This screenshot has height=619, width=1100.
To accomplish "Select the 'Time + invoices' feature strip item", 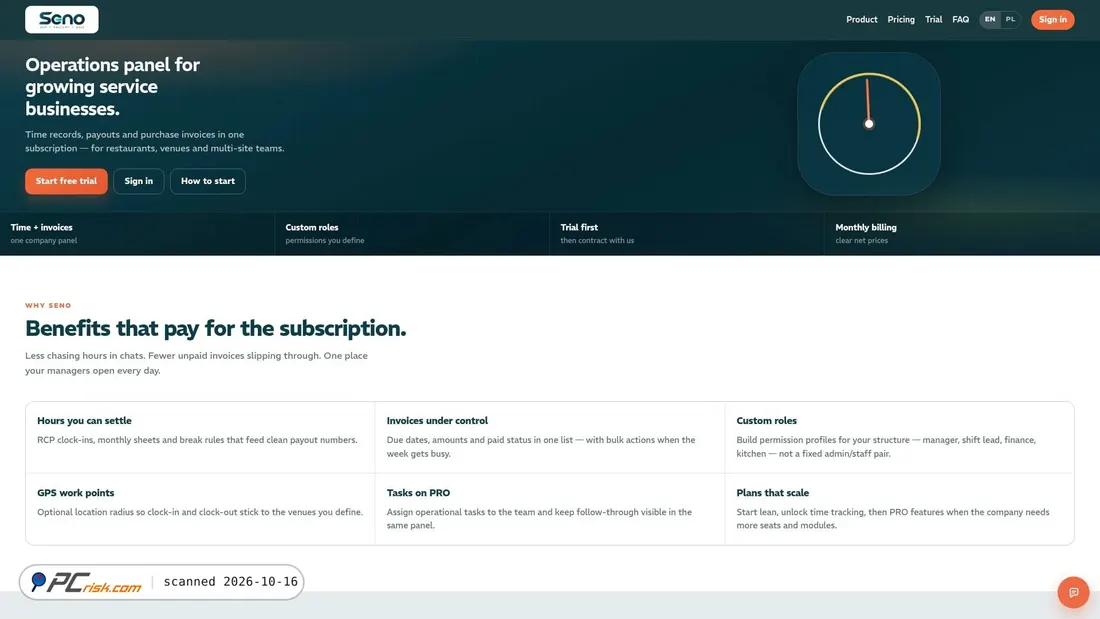I will point(138,233).
